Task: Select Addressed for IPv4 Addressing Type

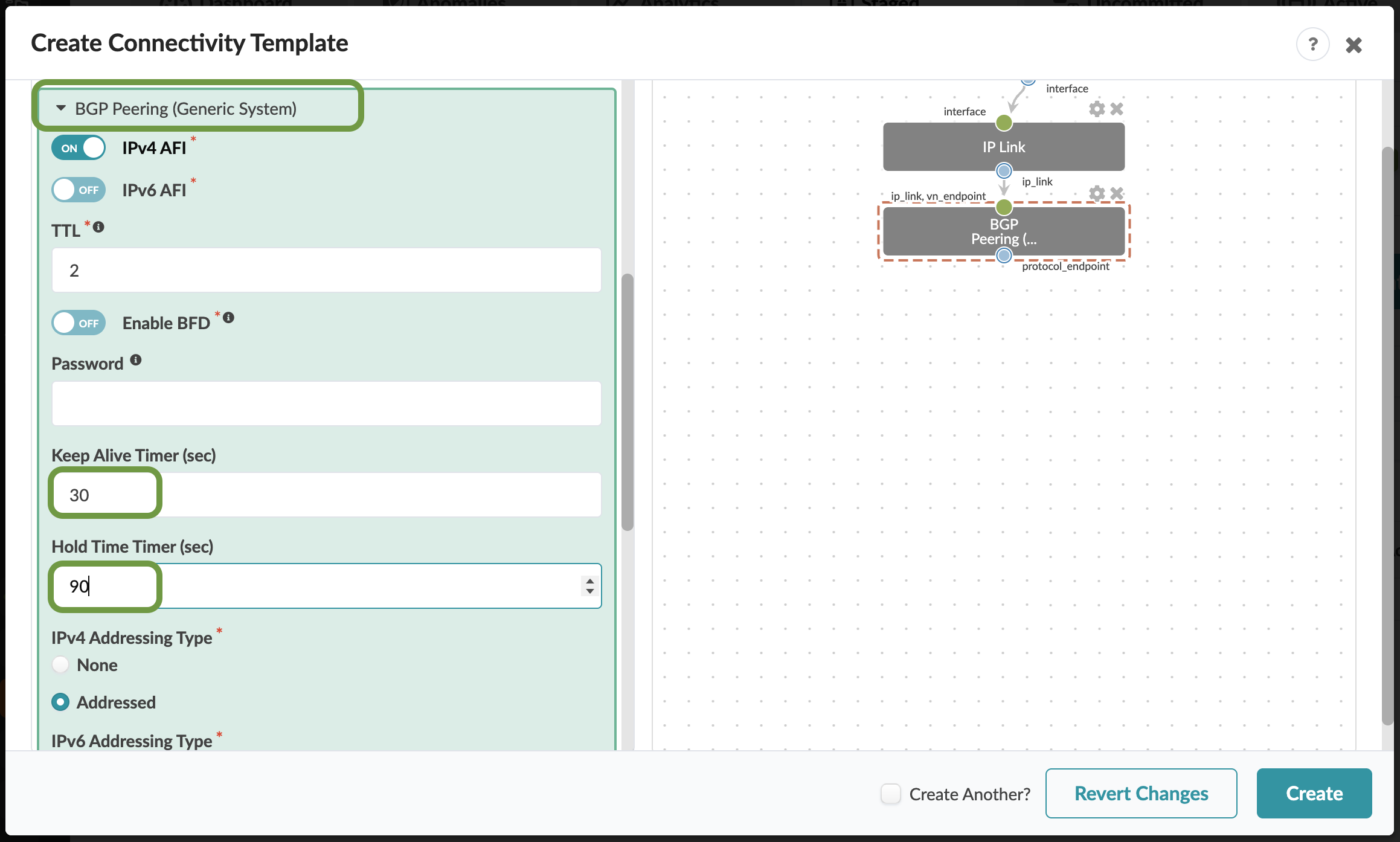Action: pos(60,702)
